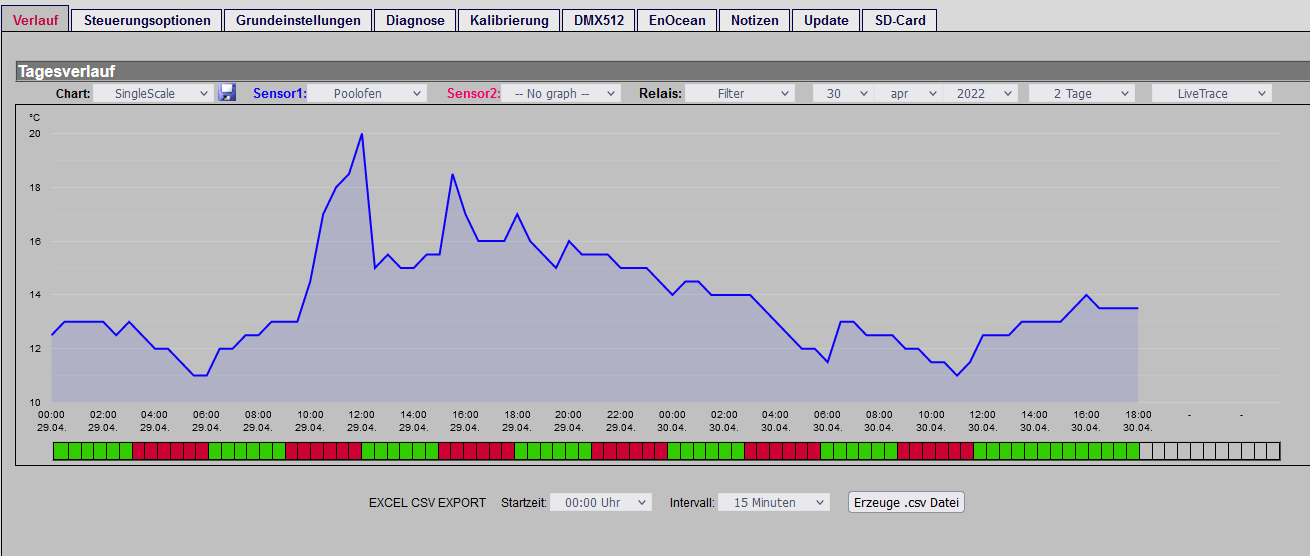Image resolution: width=1310 pixels, height=556 pixels.
Task: Click the Sensor1 label
Action: [279, 93]
